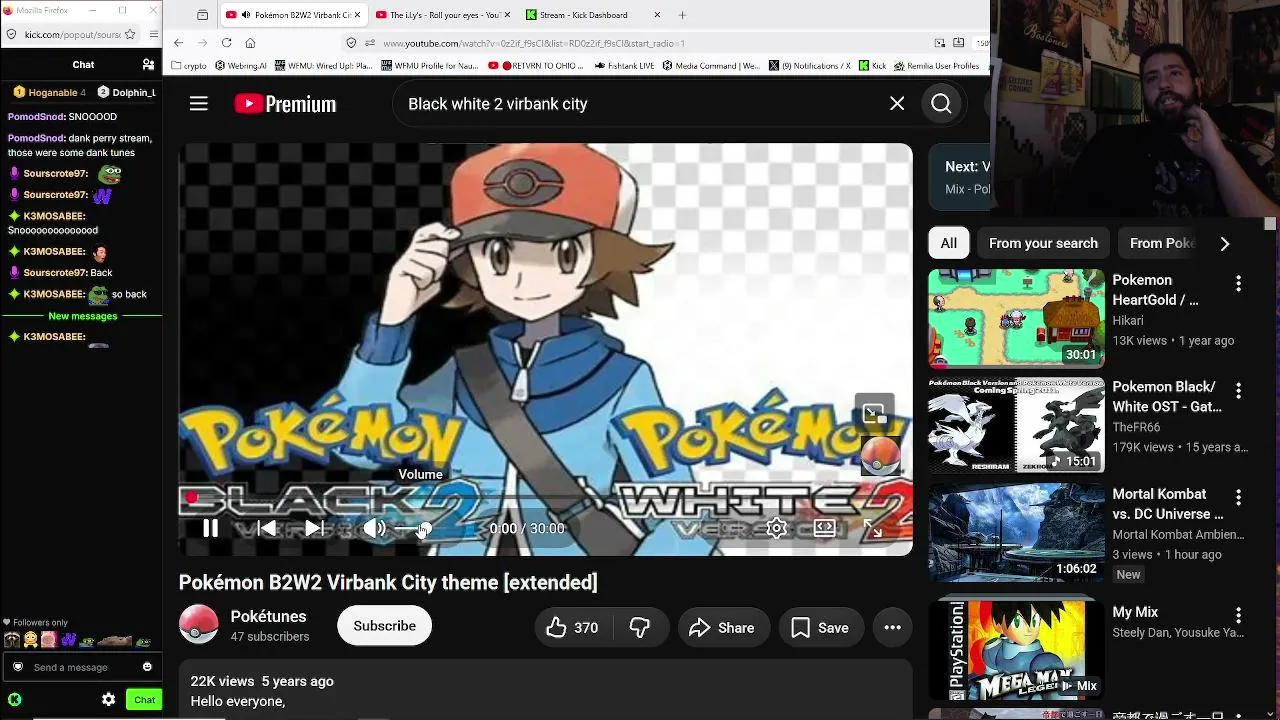Open Mortal Kombat vs. DC Universe thumbnail
1280x720 pixels.
click(1016, 532)
